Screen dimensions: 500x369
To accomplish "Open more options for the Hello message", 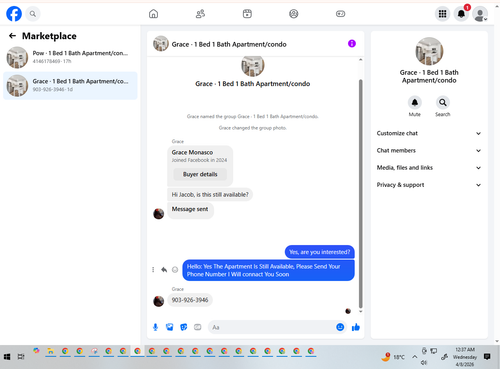I will click(153, 270).
